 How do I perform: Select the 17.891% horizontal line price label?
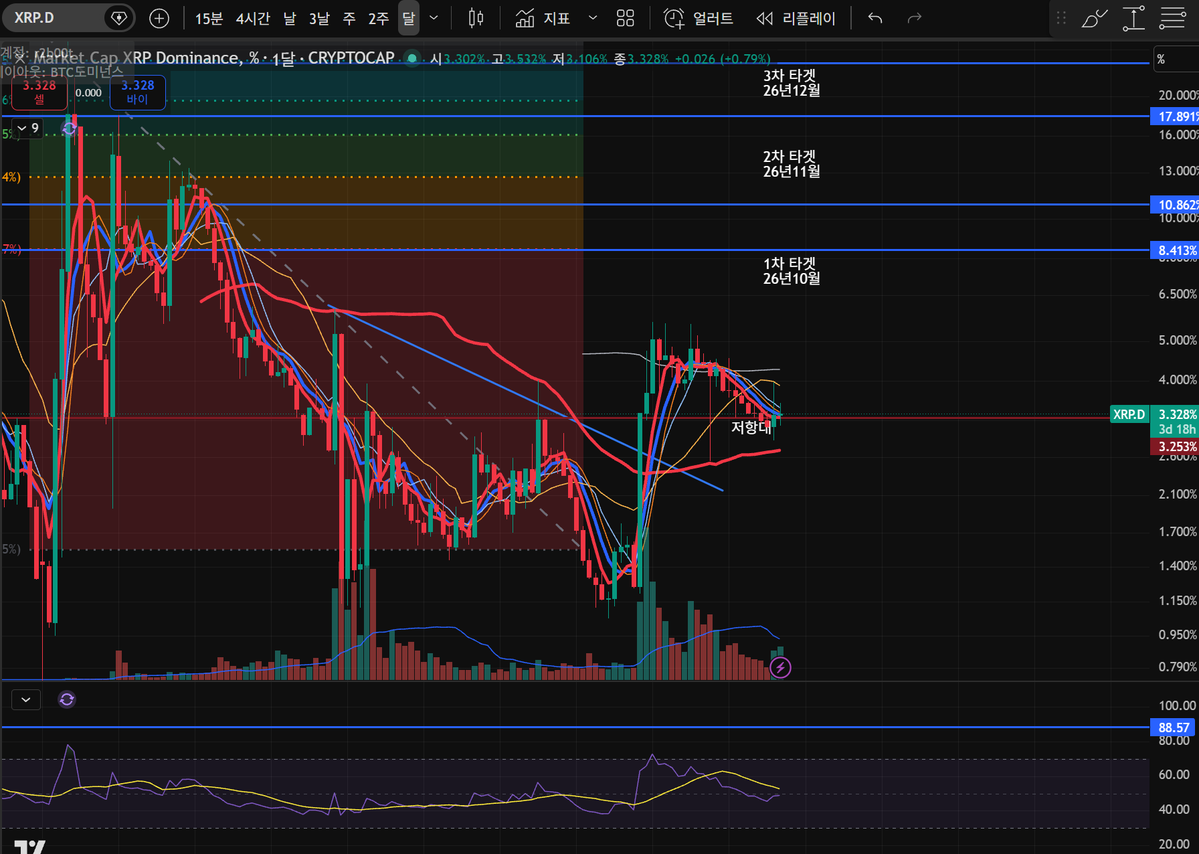click(x=1175, y=116)
